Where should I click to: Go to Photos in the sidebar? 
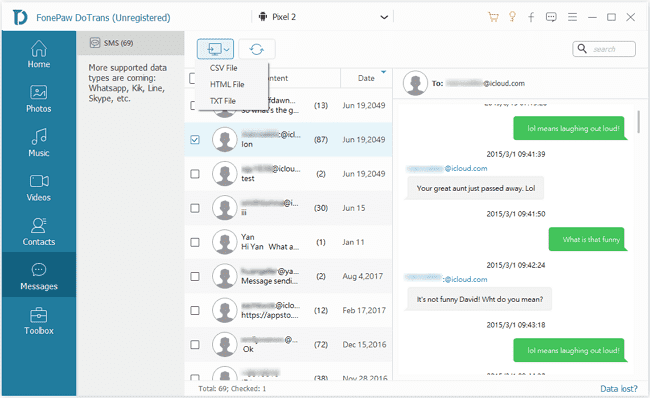point(39,99)
